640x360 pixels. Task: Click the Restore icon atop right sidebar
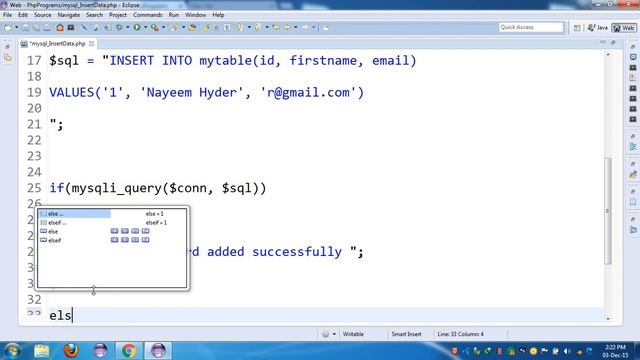(x=633, y=47)
